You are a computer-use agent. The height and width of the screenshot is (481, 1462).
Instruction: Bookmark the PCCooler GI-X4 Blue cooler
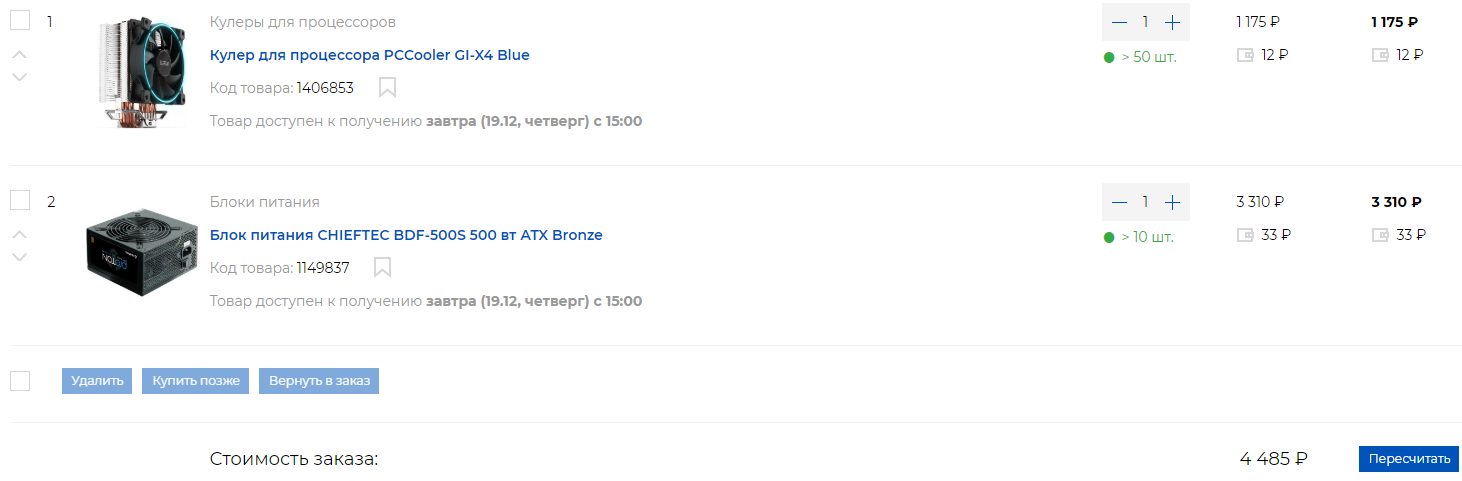[388, 88]
